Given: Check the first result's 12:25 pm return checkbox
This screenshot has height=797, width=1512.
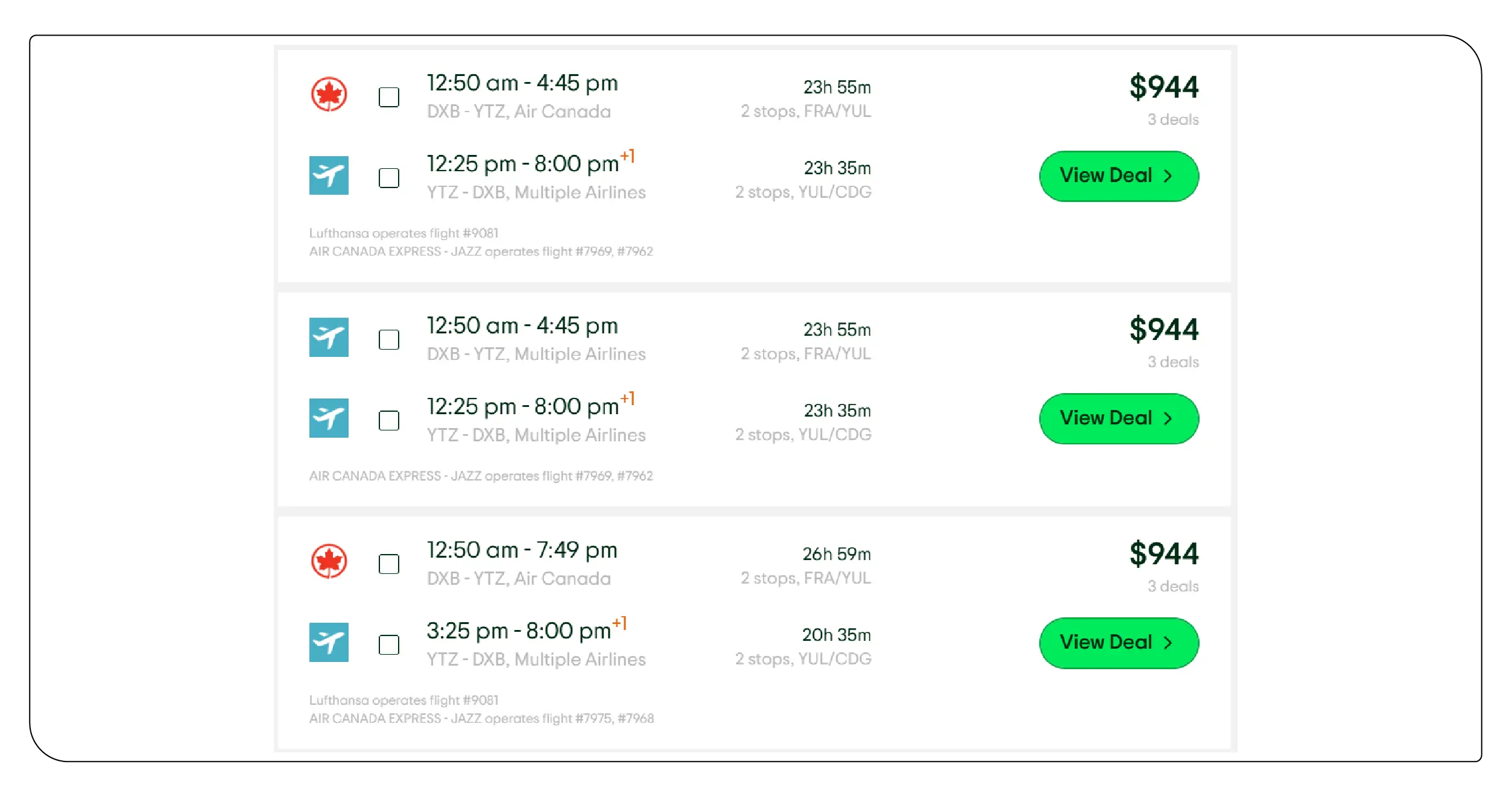Looking at the screenshot, I should pyautogui.click(x=389, y=178).
